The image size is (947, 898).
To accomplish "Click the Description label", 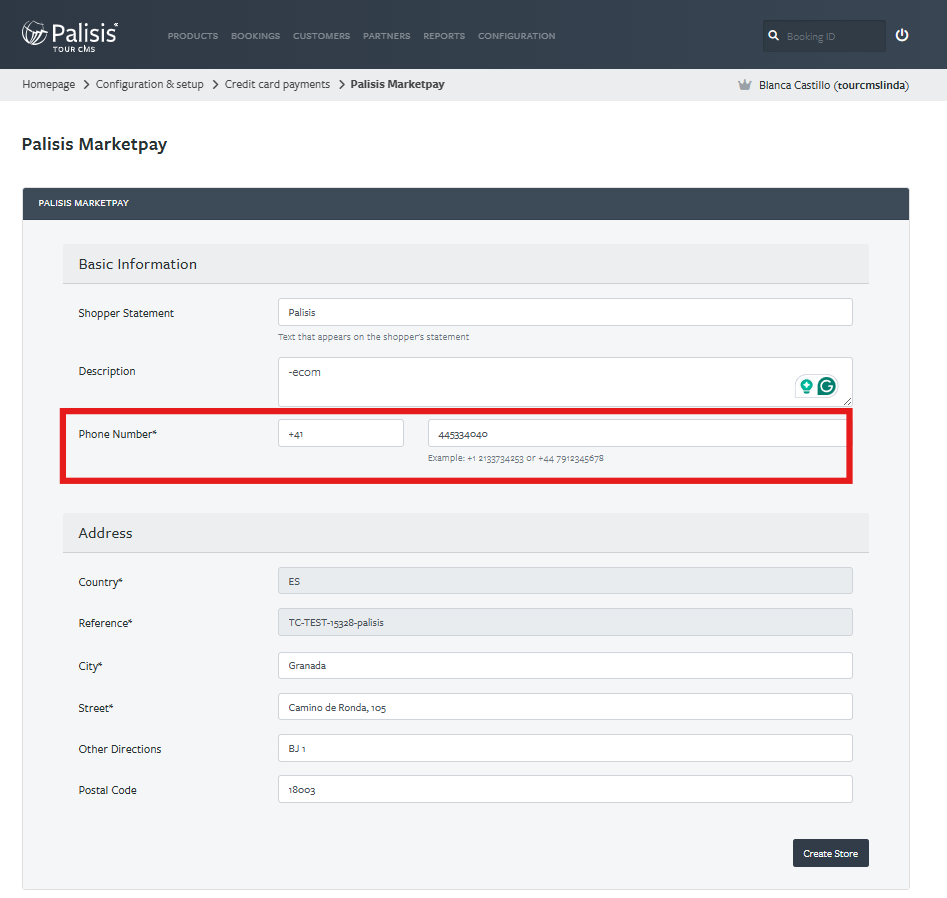I will coord(107,371).
